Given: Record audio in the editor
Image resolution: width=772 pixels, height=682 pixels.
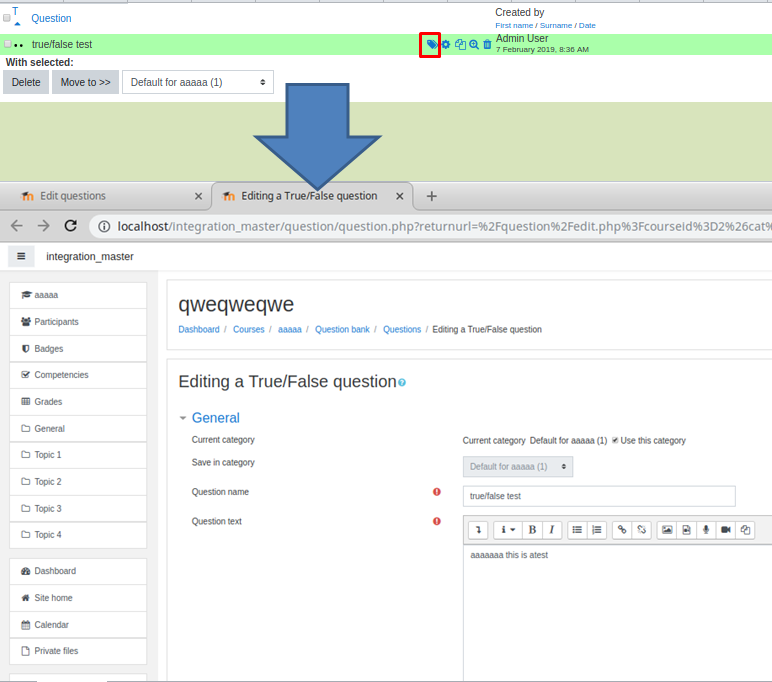Looking at the screenshot, I should click(x=706, y=530).
